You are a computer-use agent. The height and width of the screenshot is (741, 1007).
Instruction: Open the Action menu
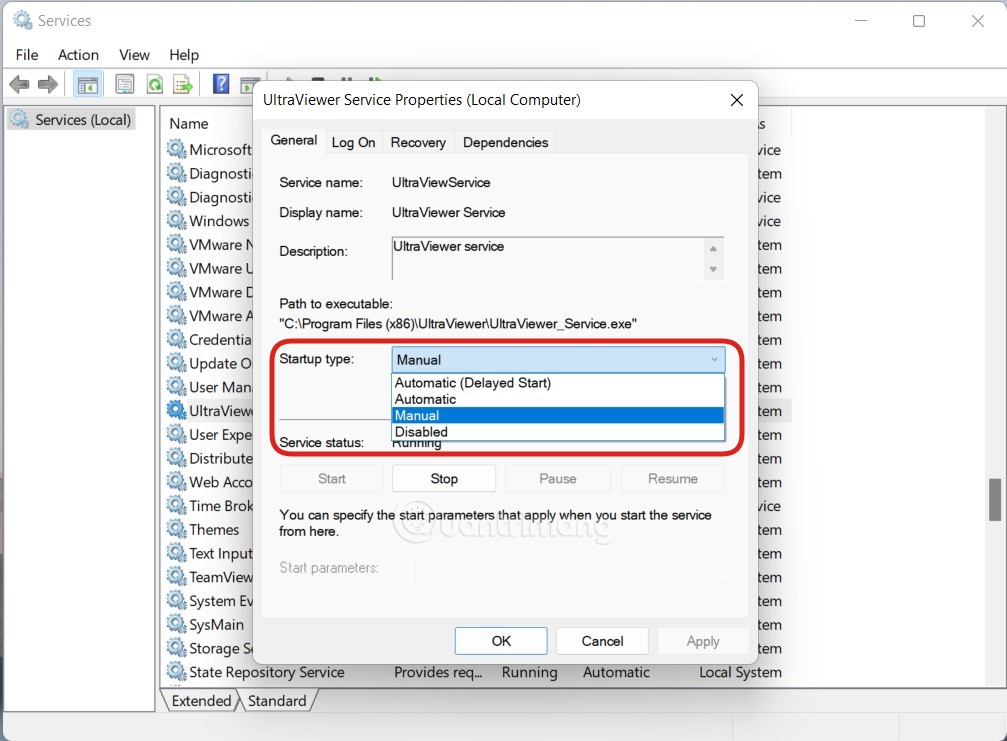78,55
